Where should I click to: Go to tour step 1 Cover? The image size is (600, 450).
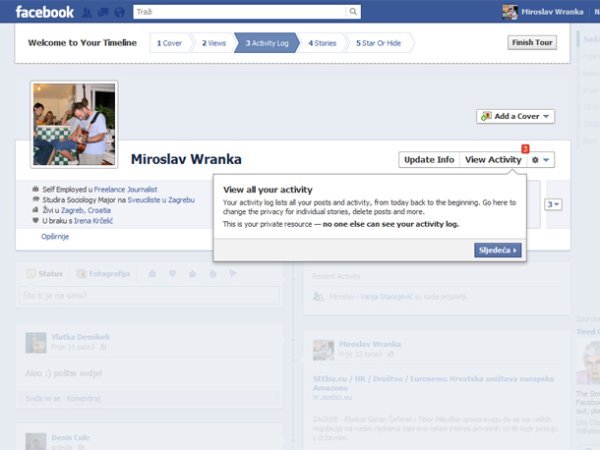(x=172, y=43)
